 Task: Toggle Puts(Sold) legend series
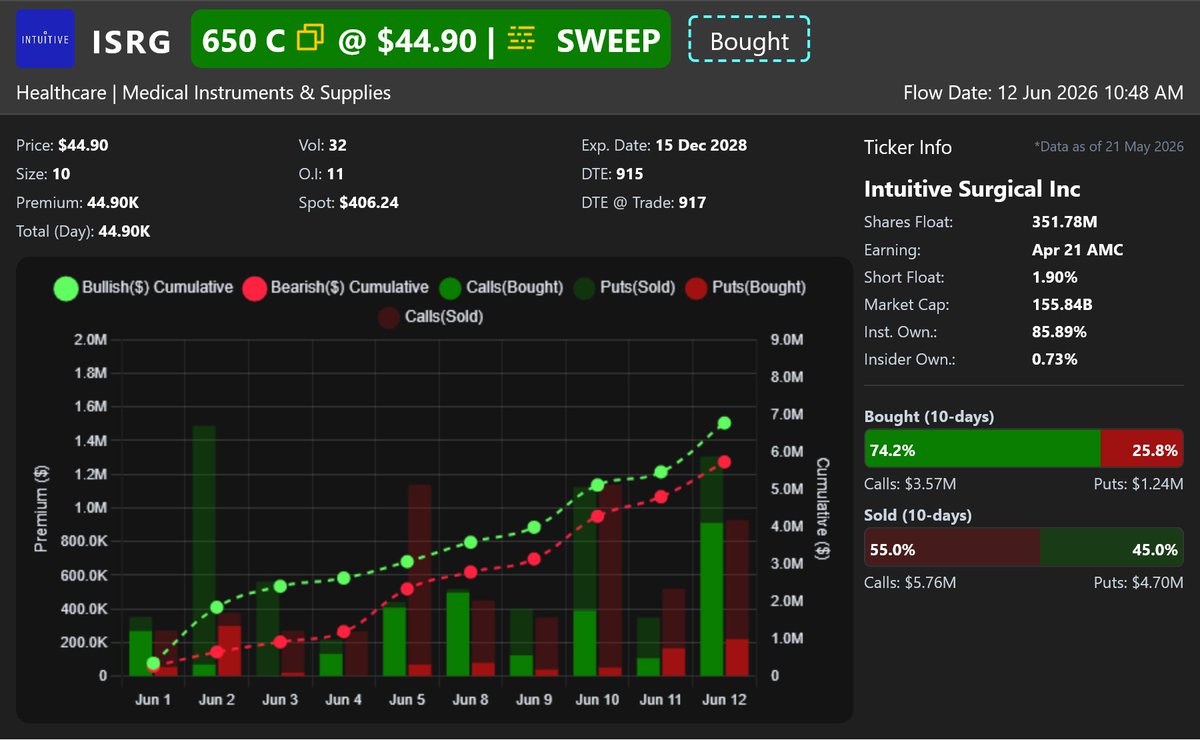click(x=625, y=288)
